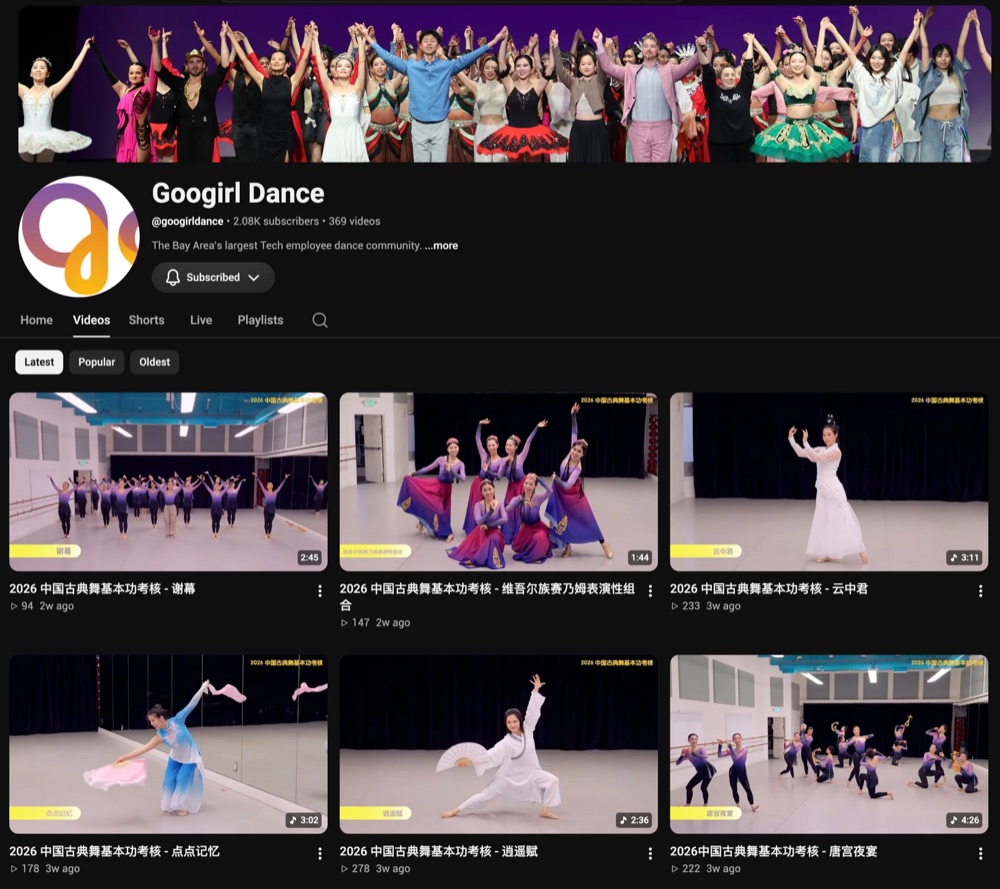Sort videos by Oldest
The width and height of the screenshot is (1000, 889).
pos(154,362)
